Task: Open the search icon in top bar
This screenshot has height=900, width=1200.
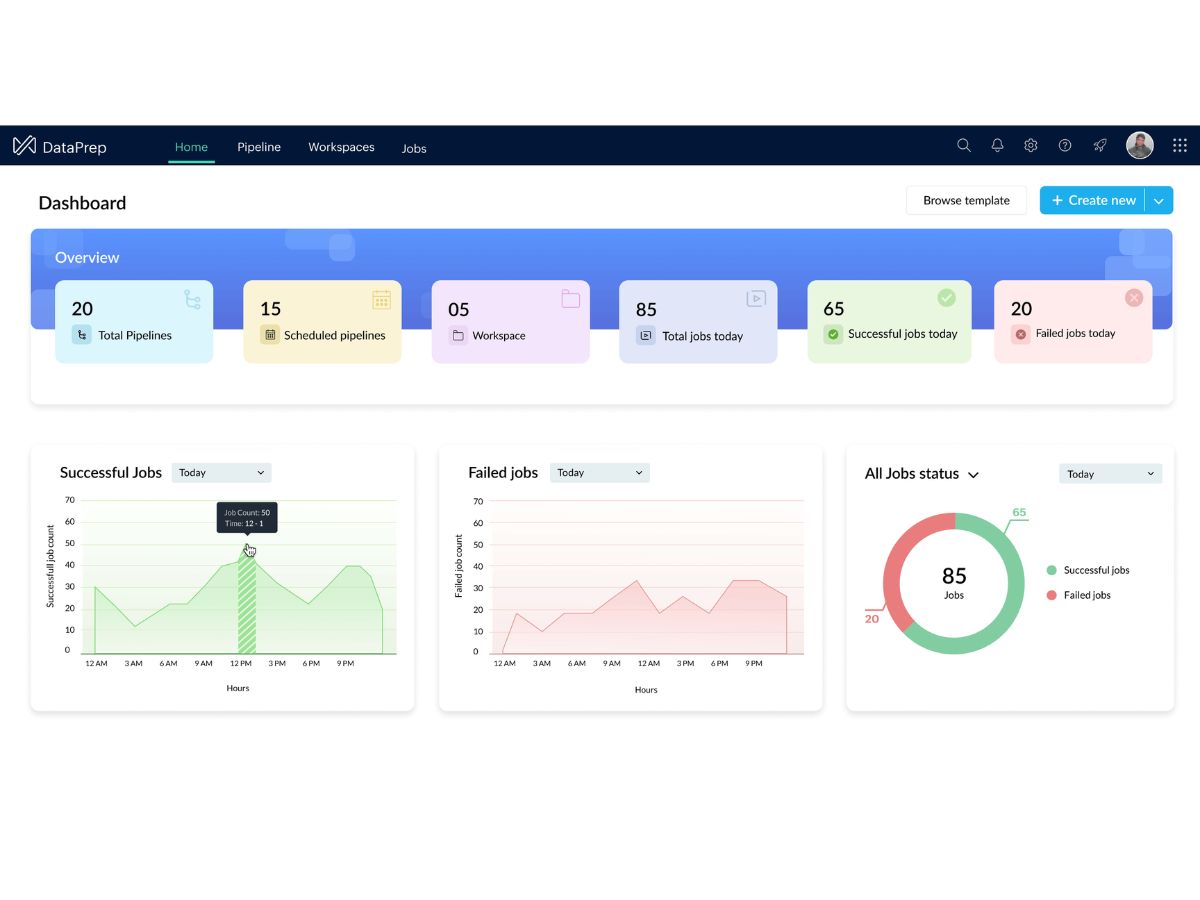Action: pos(964,145)
